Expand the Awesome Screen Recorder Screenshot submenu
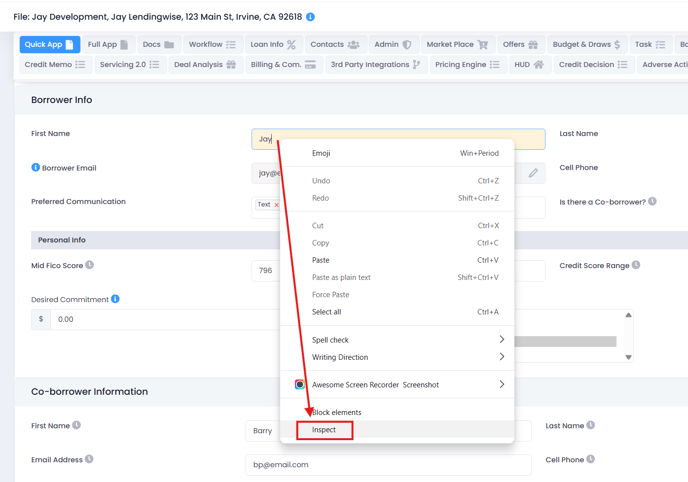Screen dimensions: 688x482 (397, 385)
